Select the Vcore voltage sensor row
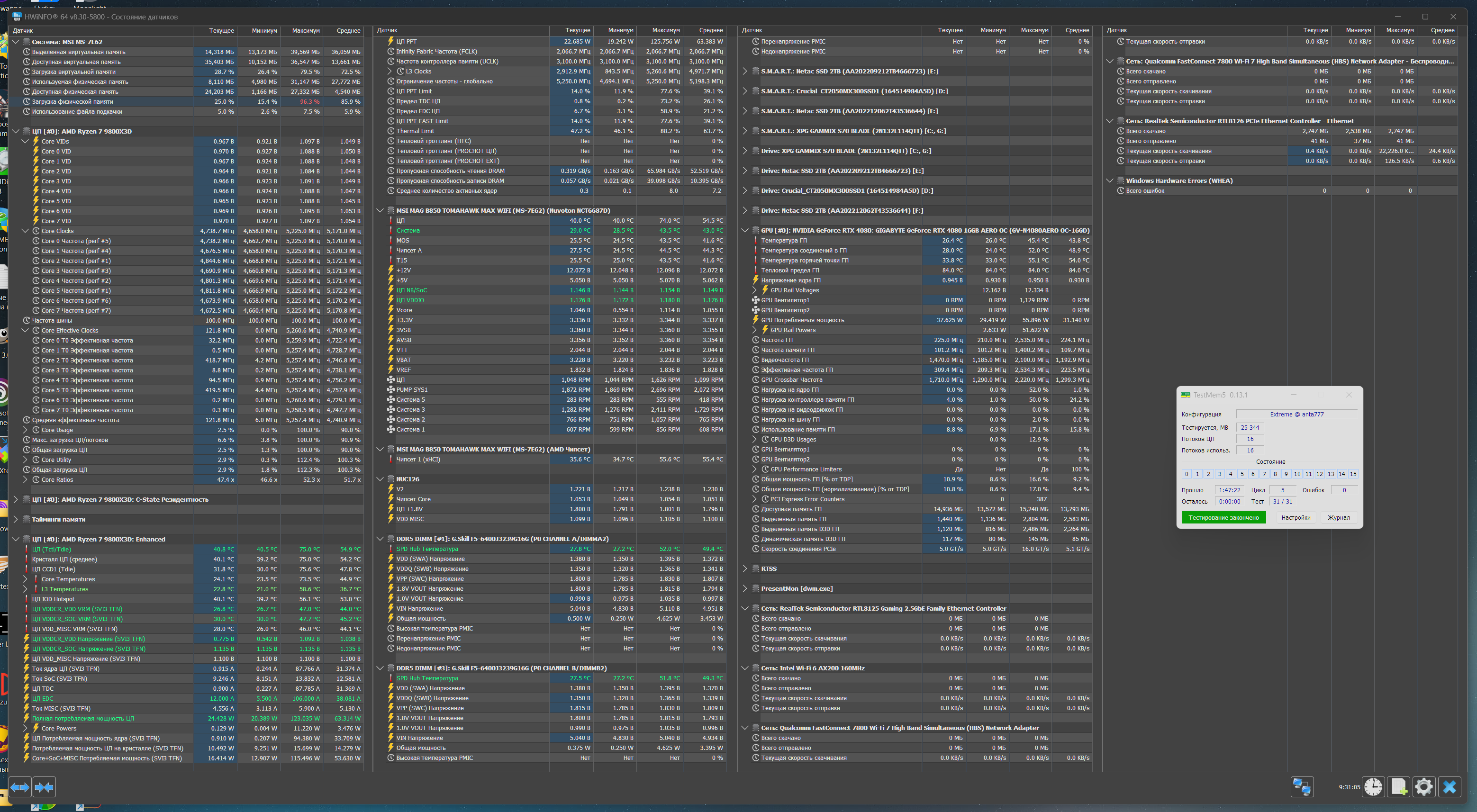 coord(404,310)
